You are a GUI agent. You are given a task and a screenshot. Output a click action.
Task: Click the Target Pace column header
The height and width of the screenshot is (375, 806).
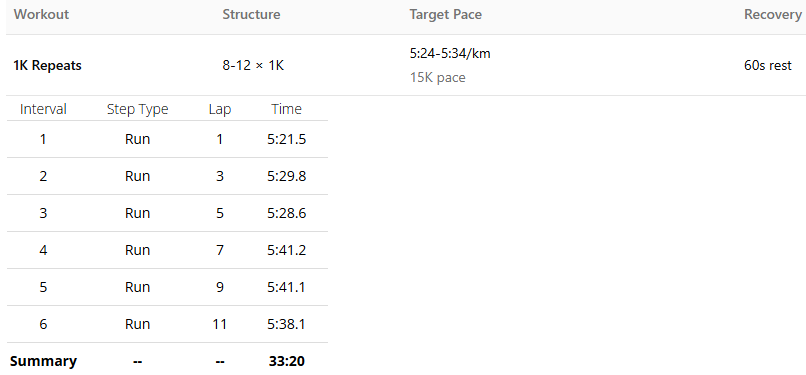coord(446,14)
